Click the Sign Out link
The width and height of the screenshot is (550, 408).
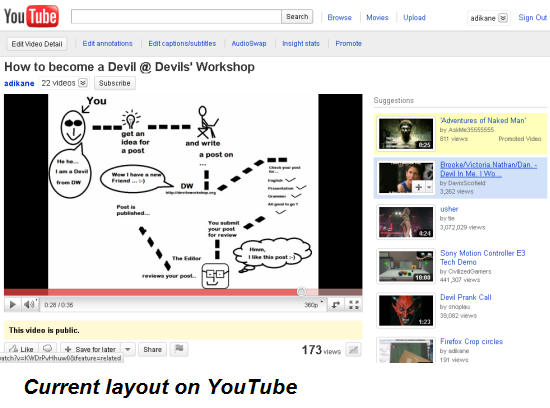(532, 18)
